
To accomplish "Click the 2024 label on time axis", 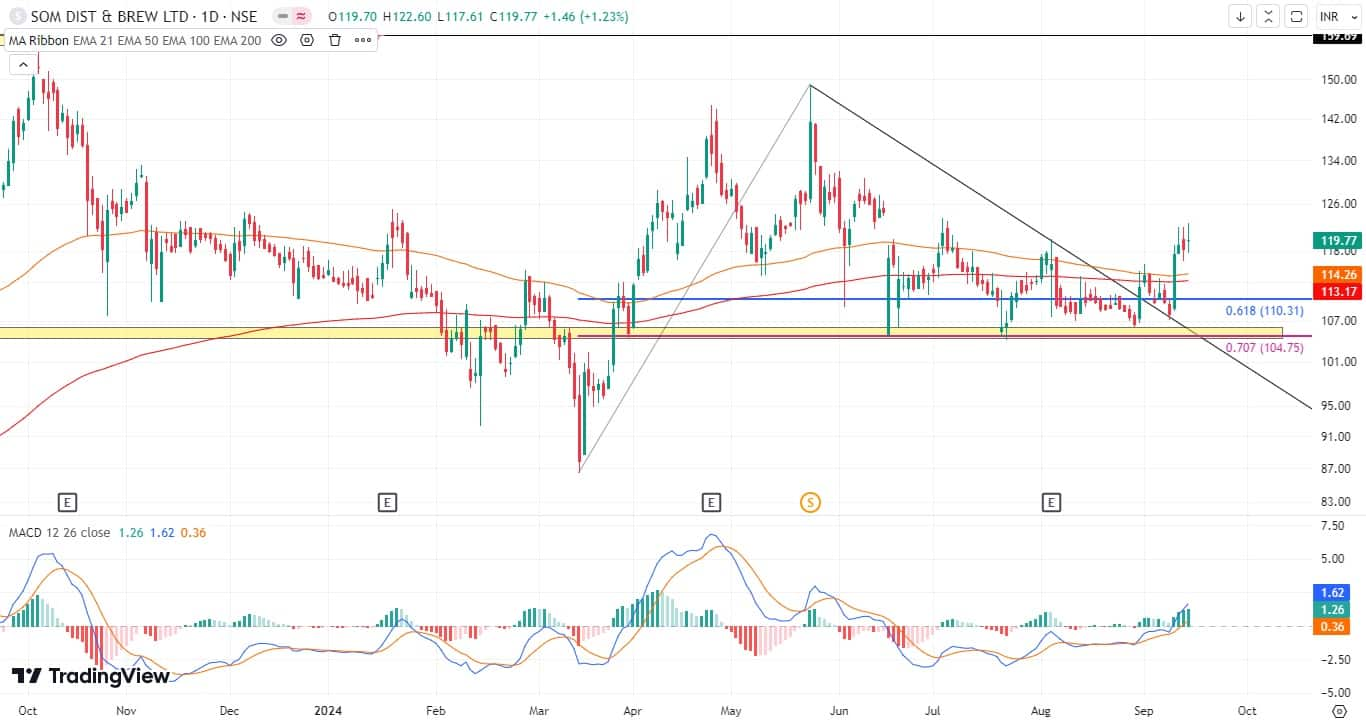I will (x=329, y=711).
